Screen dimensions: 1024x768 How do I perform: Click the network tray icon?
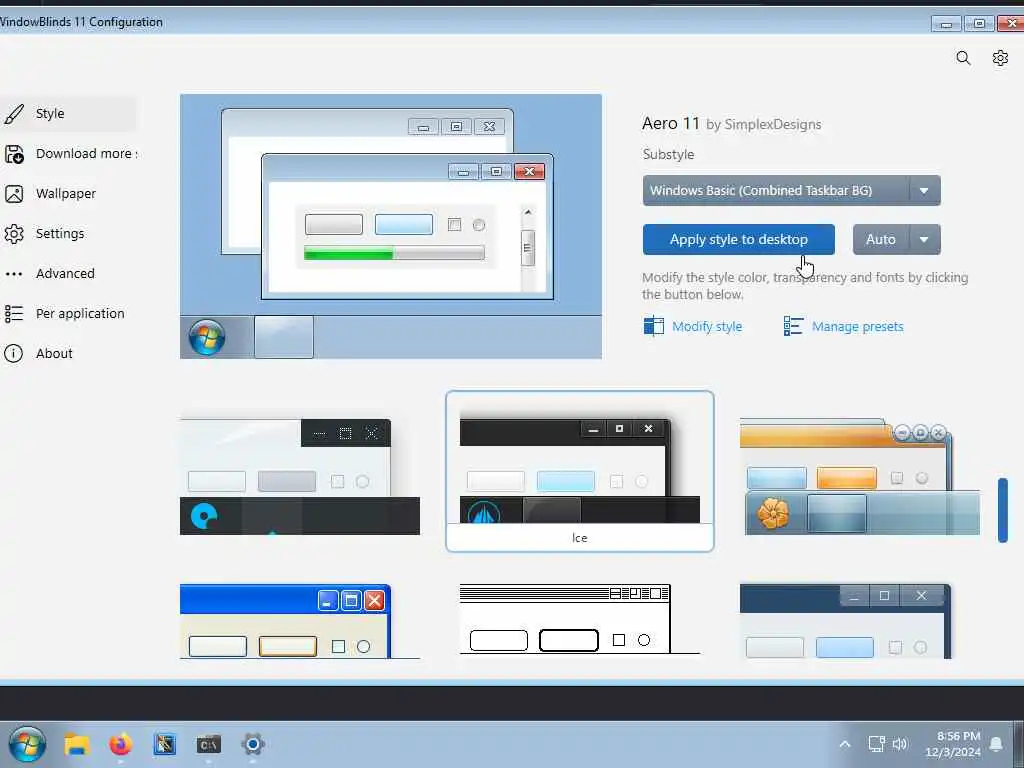pos(876,744)
